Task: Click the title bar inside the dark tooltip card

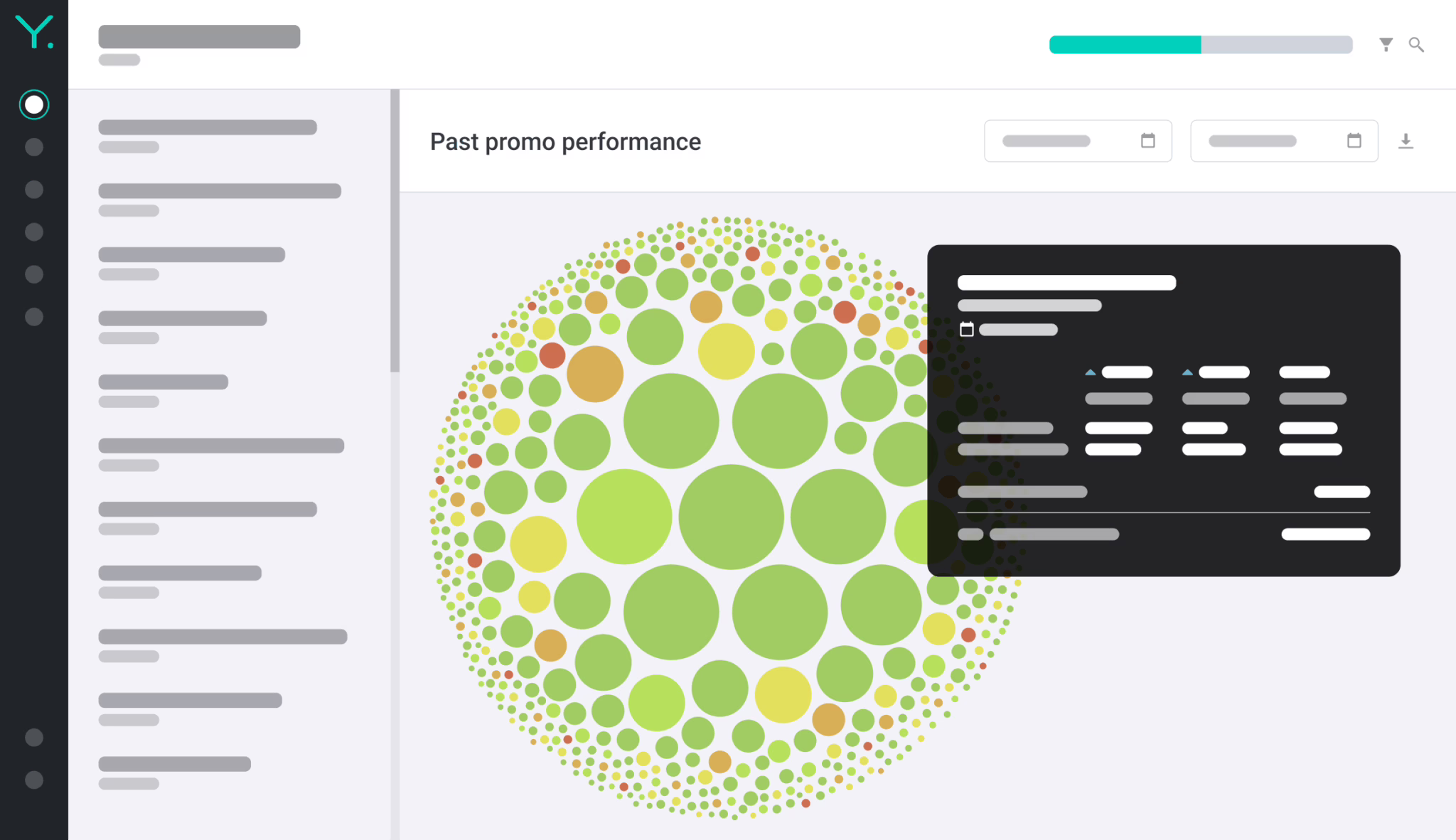Action: coord(1066,282)
